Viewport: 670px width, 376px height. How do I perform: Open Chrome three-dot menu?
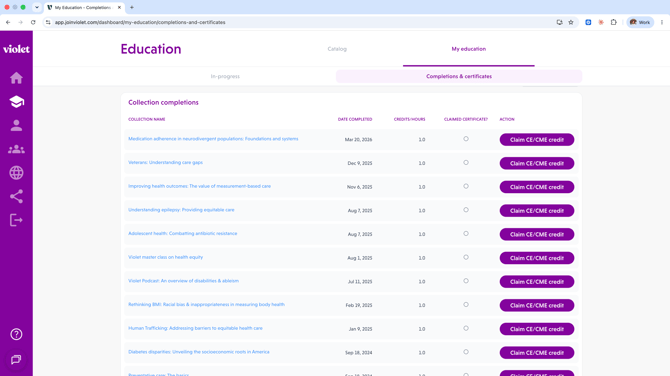[x=662, y=22]
